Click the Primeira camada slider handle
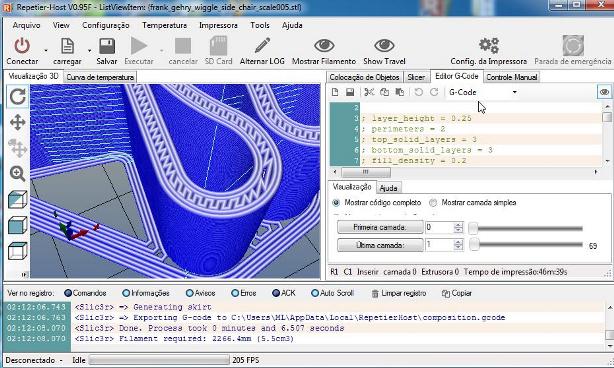The height and width of the screenshot is (368, 614). (x=473, y=228)
